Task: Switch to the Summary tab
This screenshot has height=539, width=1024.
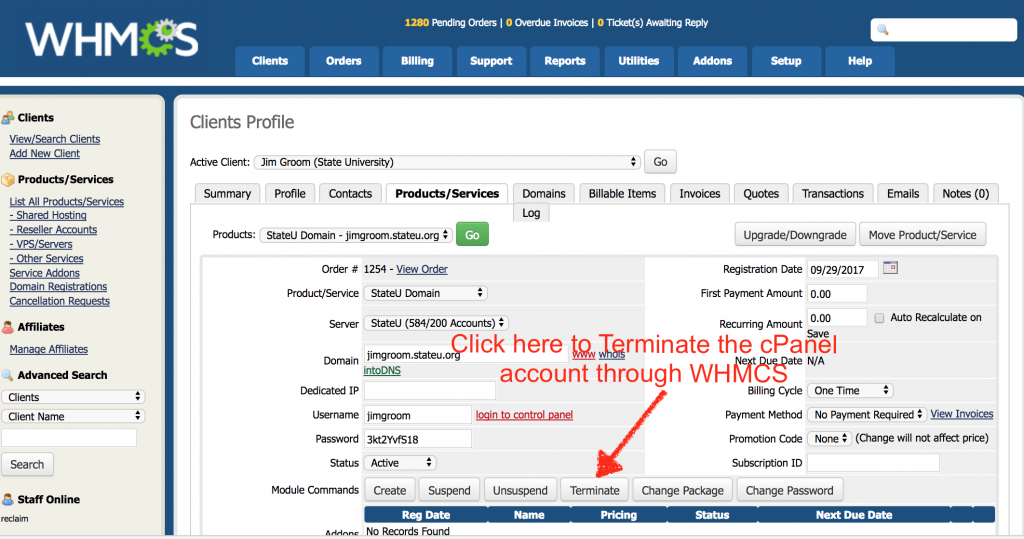Action: click(x=227, y=193)
